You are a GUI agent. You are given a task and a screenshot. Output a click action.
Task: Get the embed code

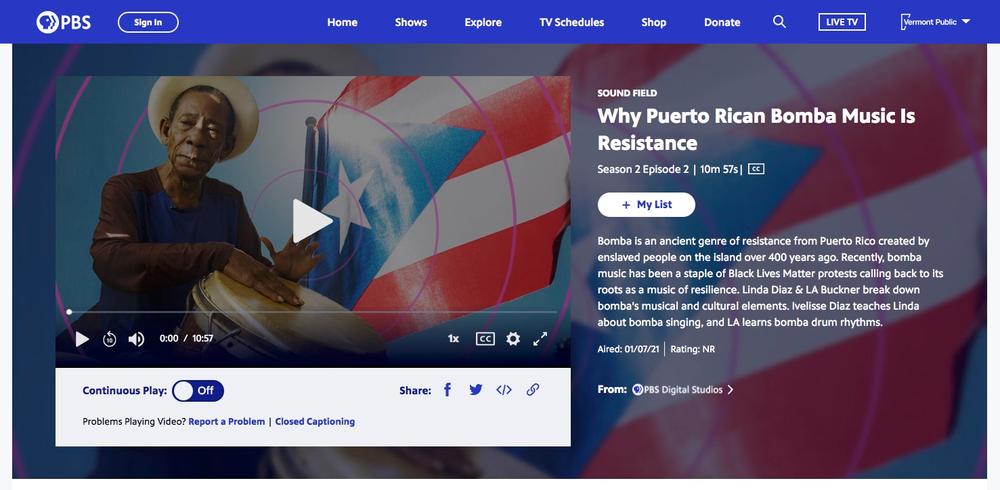[x=504, y=390]
